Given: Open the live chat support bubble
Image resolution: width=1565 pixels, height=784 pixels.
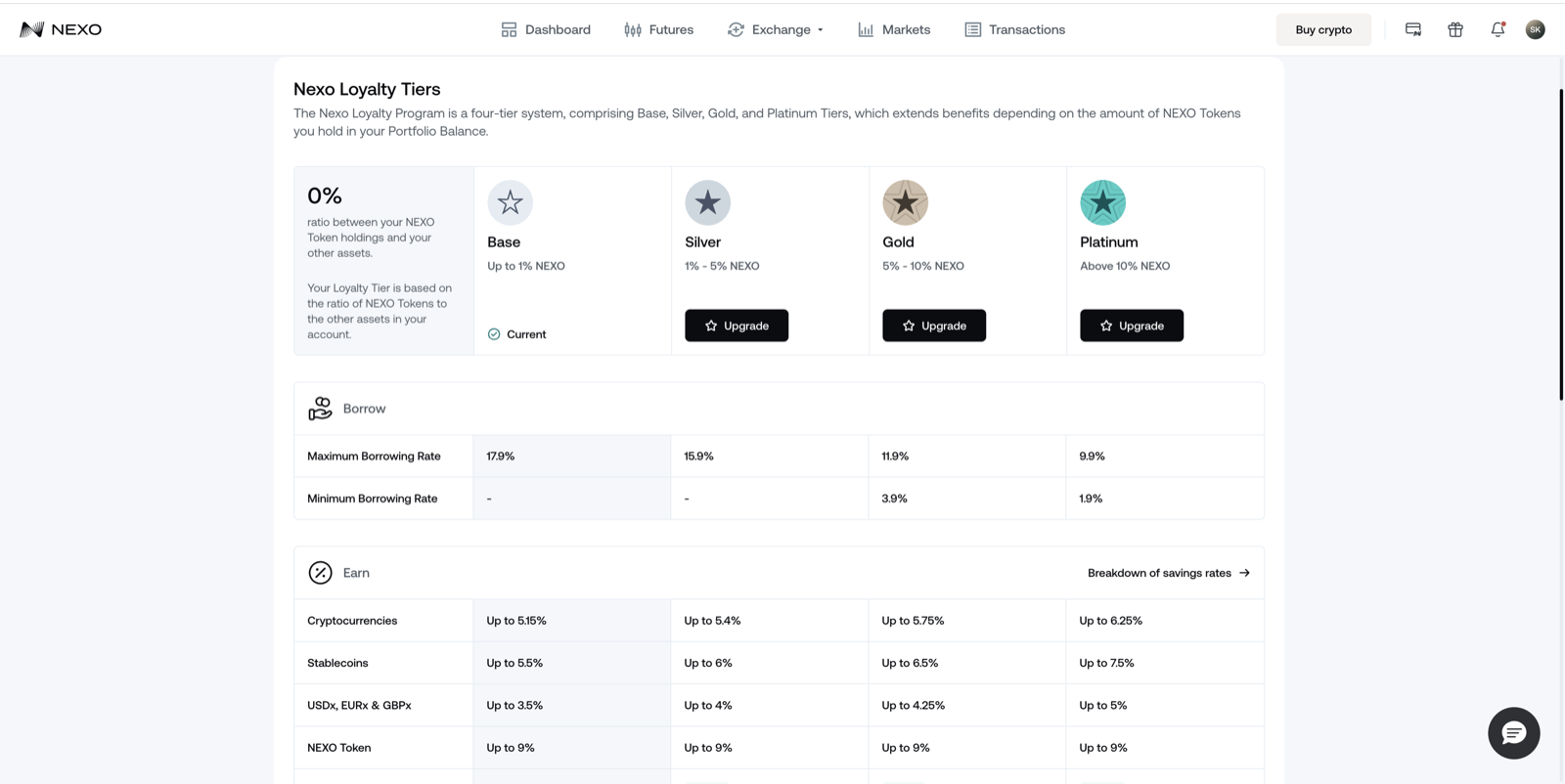Looking at the screenshot, I should click(1514, 733).
